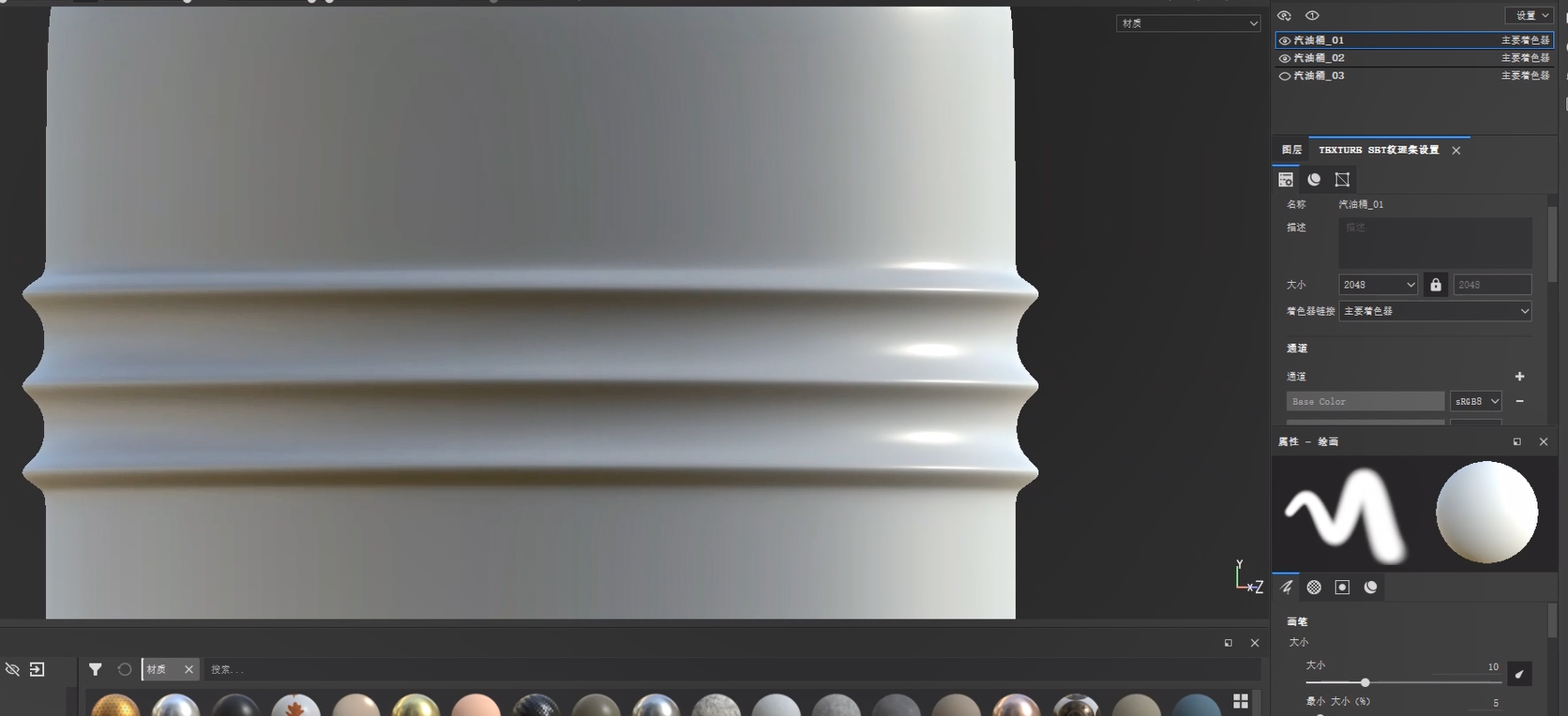Select the autumn leaf material sphere
The image size is (1568, 716).
[x=295, y=706]
